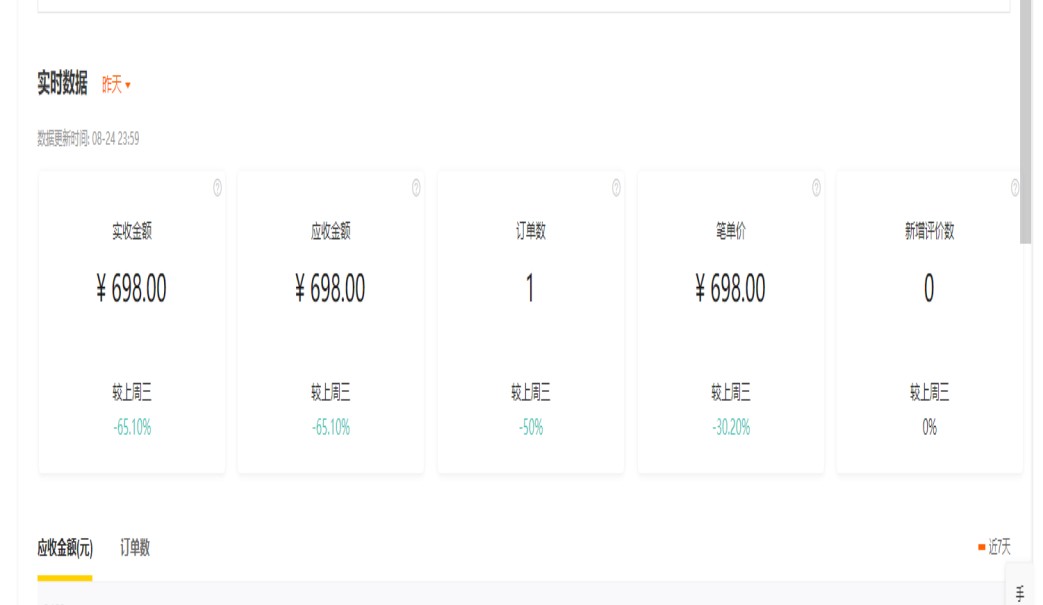Select the 实收金额 ¥698.00 value

(x=132, y=289)
